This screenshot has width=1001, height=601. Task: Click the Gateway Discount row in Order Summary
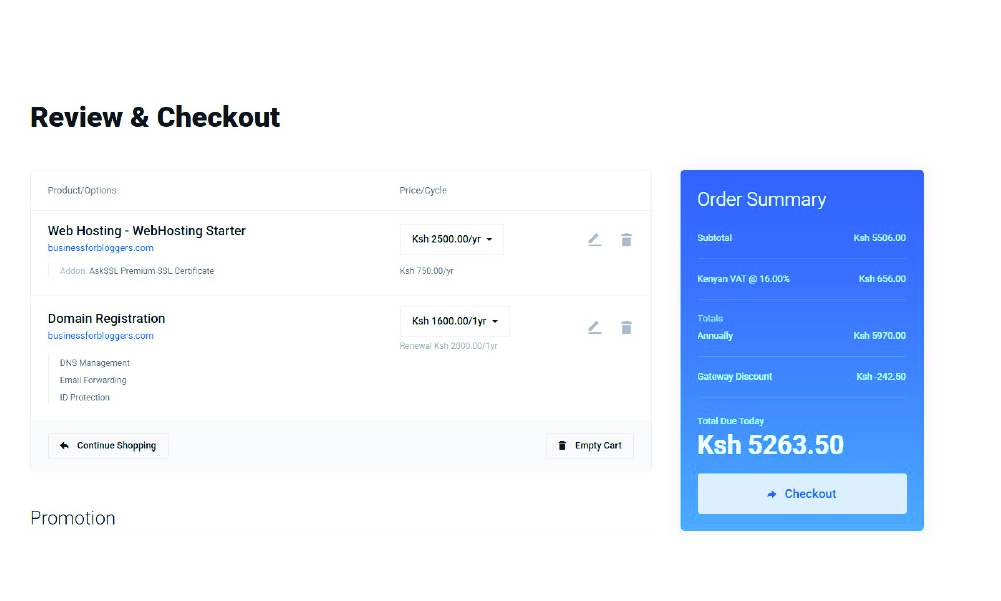pos(801,376)
